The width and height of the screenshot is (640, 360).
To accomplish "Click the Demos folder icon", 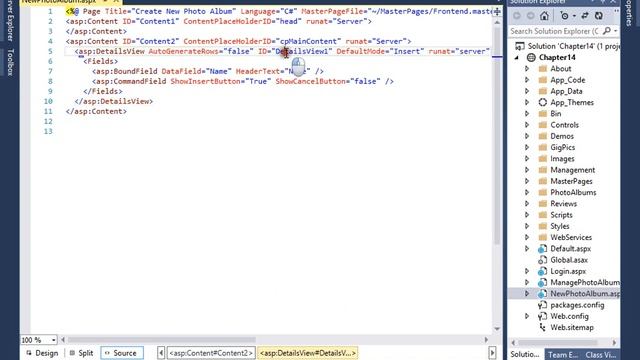I will click(x=542, y=136).
